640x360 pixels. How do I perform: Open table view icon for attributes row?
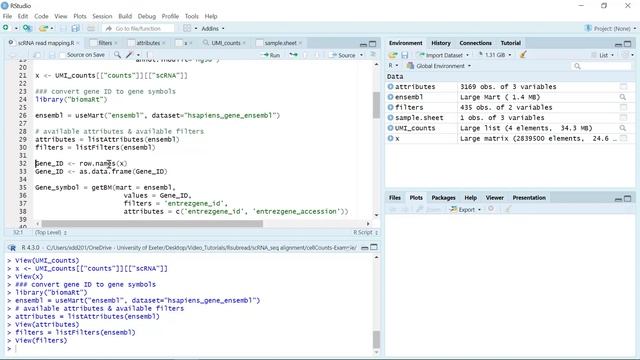pyautogui.click(x=623, y=87)
